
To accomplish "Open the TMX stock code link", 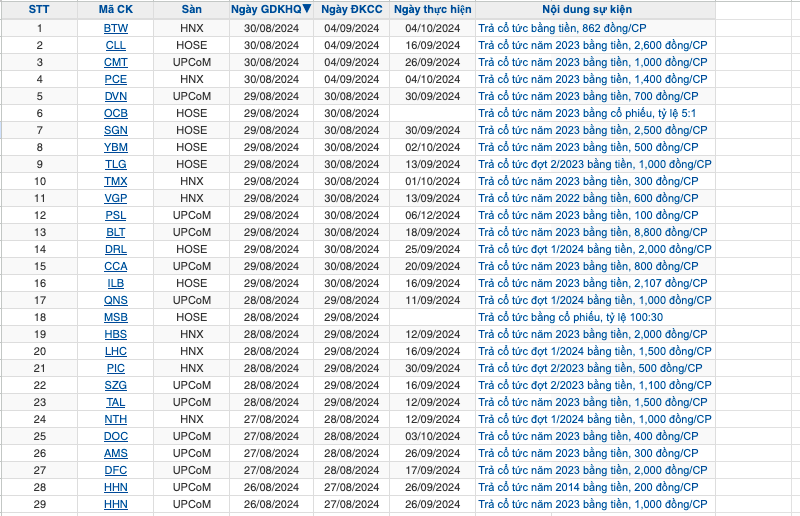I will (116, 181).
